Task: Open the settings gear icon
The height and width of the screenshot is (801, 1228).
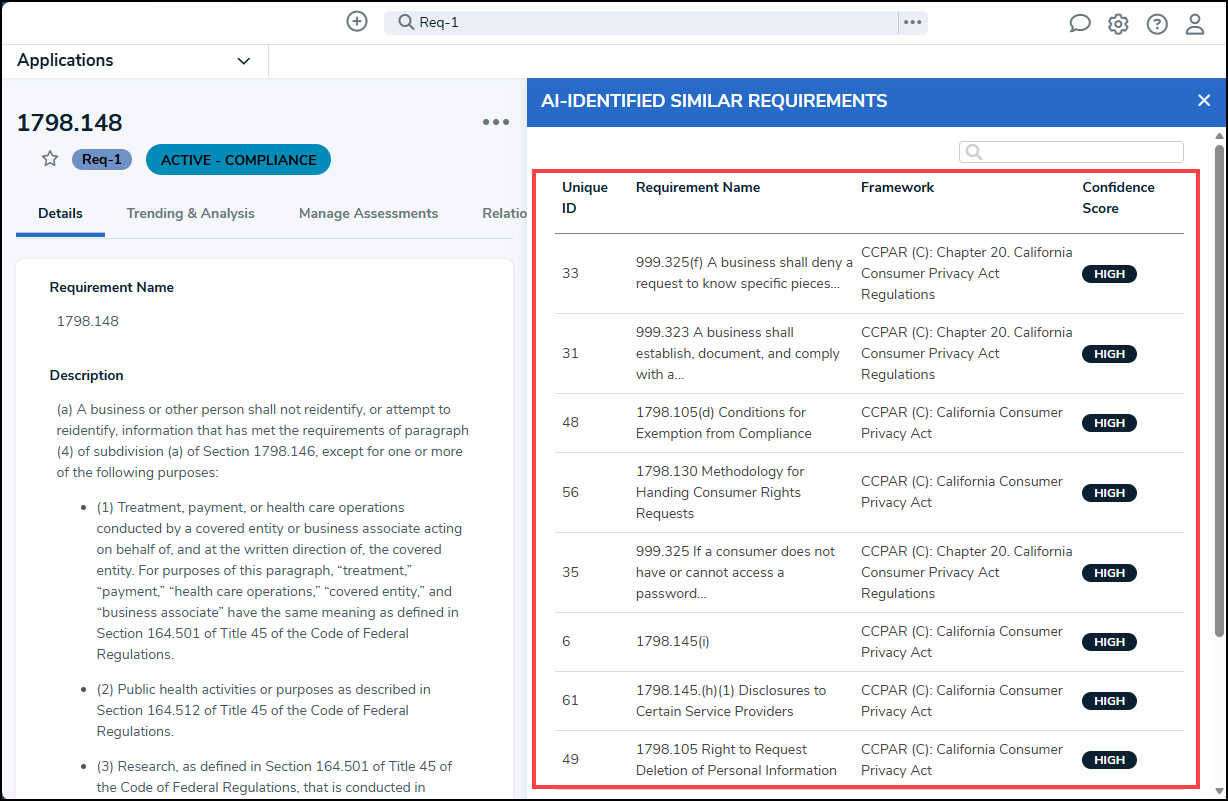Action: 1118,24
